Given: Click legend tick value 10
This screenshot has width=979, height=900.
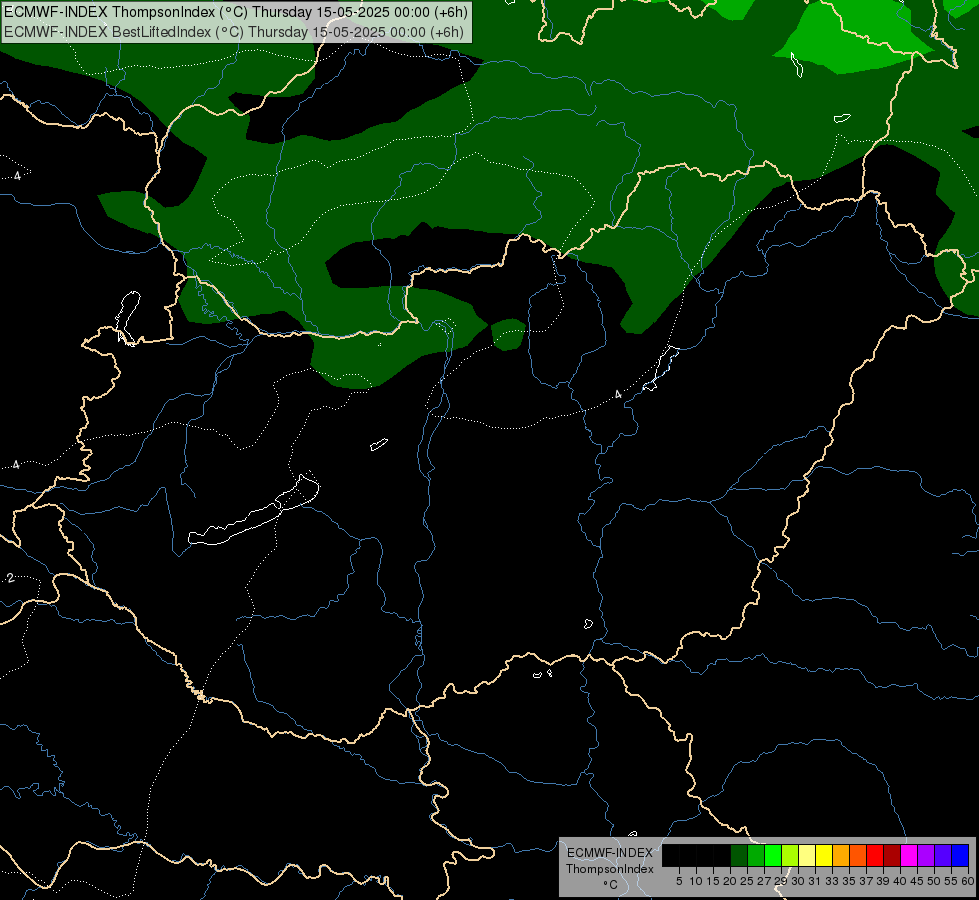Looking at the screenshot, I should click(696, 881).
